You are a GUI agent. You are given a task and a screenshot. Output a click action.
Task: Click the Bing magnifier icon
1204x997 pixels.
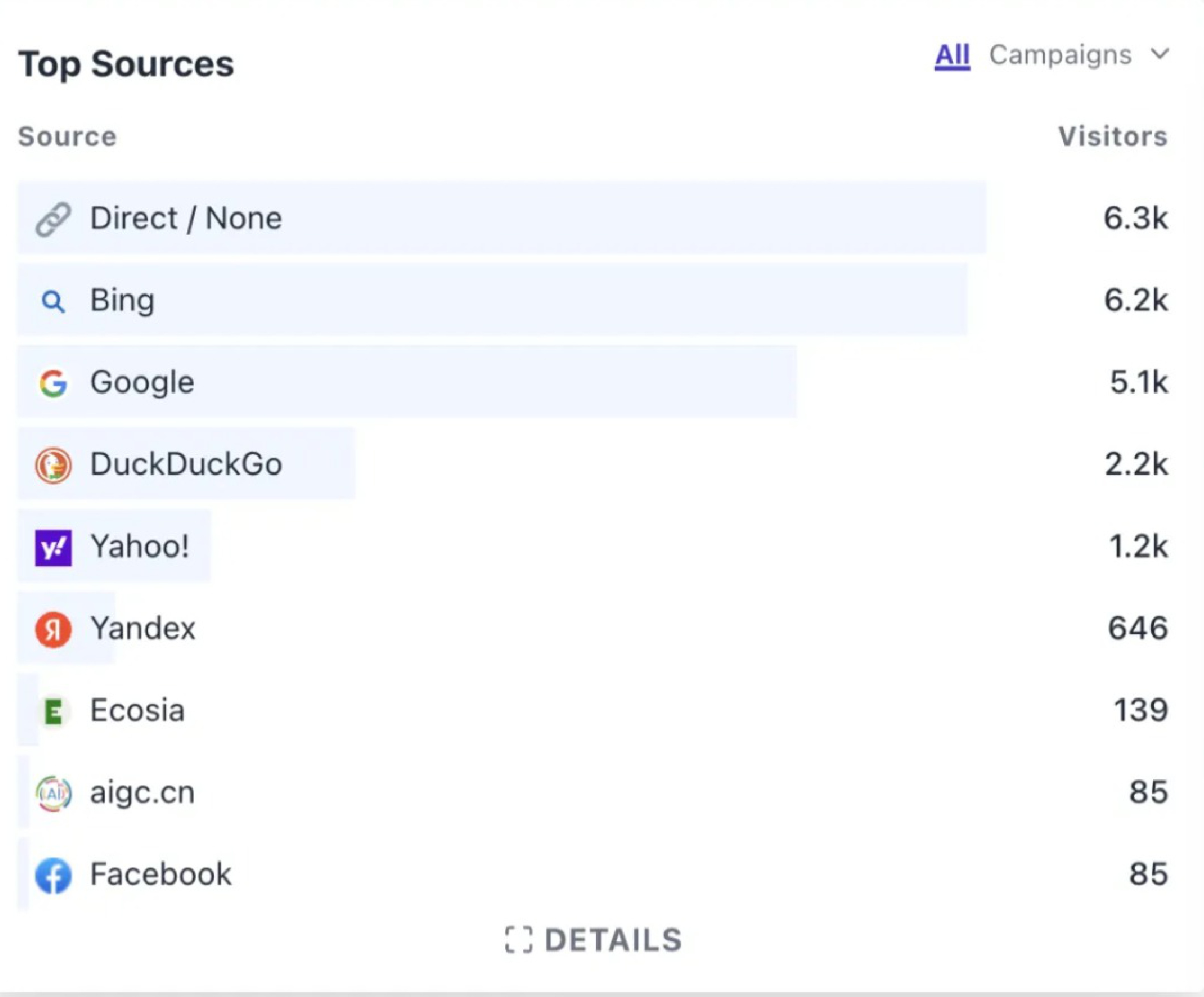pos(53,301)
